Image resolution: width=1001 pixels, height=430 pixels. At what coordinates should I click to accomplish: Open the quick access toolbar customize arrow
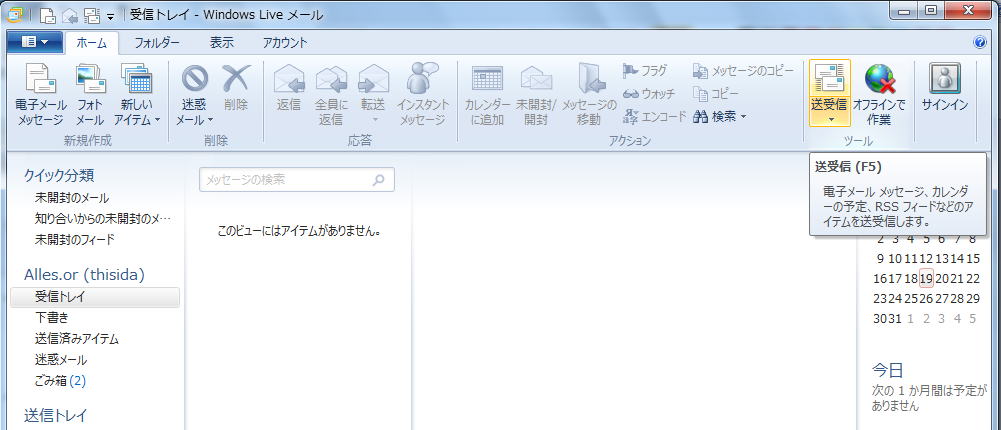pos(110,16)
